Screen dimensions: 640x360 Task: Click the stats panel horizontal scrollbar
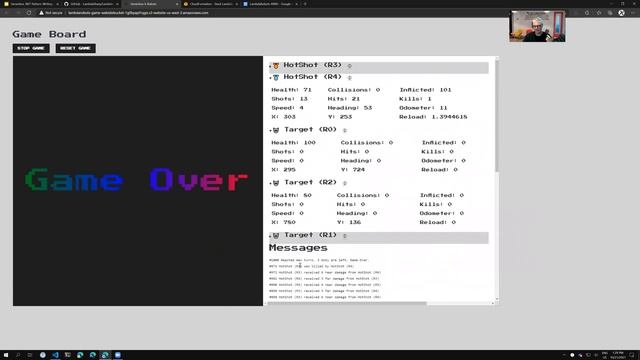(x=347, y=303)
